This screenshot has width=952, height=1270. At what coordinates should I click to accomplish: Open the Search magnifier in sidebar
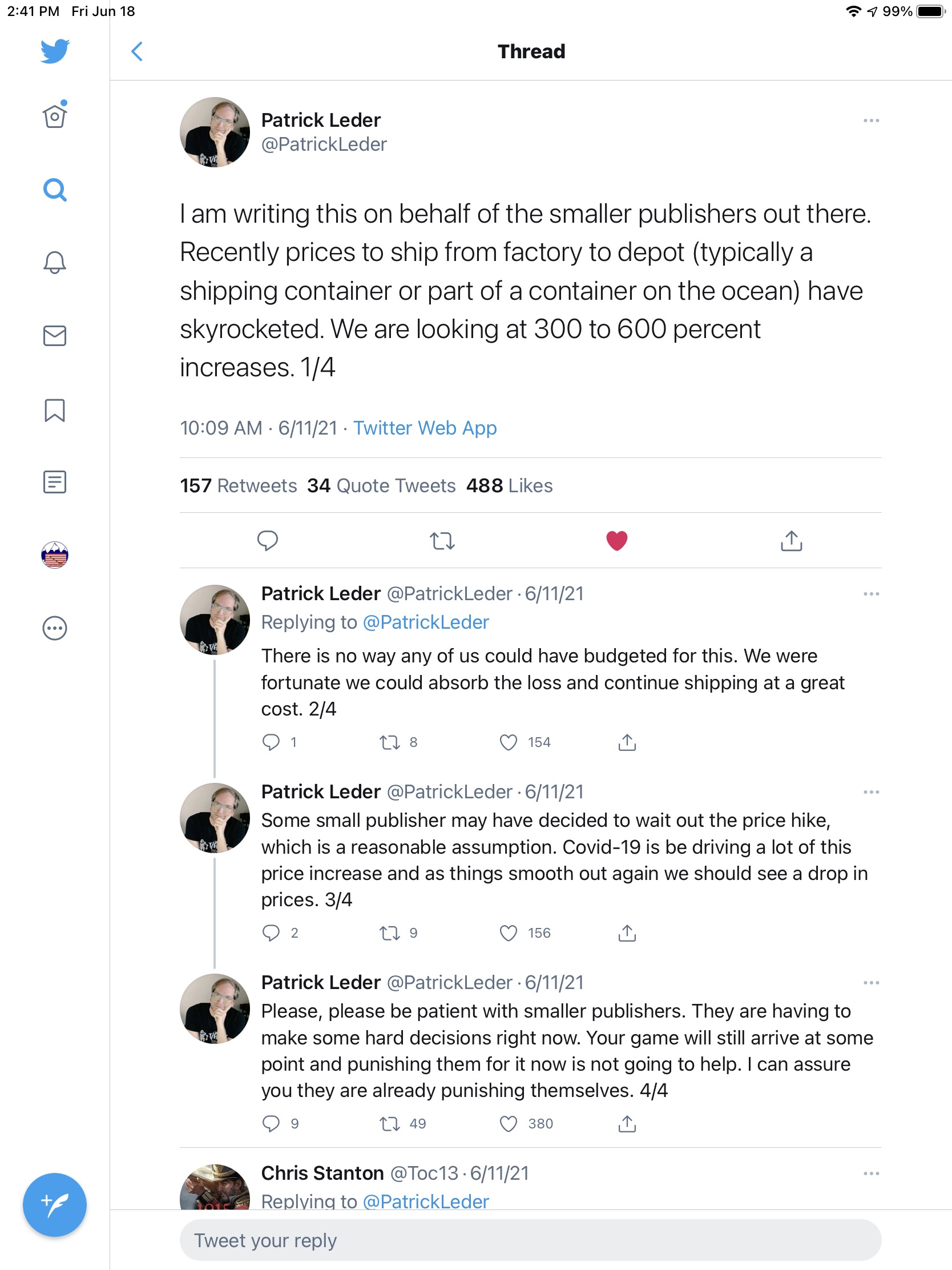pyautogui.click(x=55, y=190)
